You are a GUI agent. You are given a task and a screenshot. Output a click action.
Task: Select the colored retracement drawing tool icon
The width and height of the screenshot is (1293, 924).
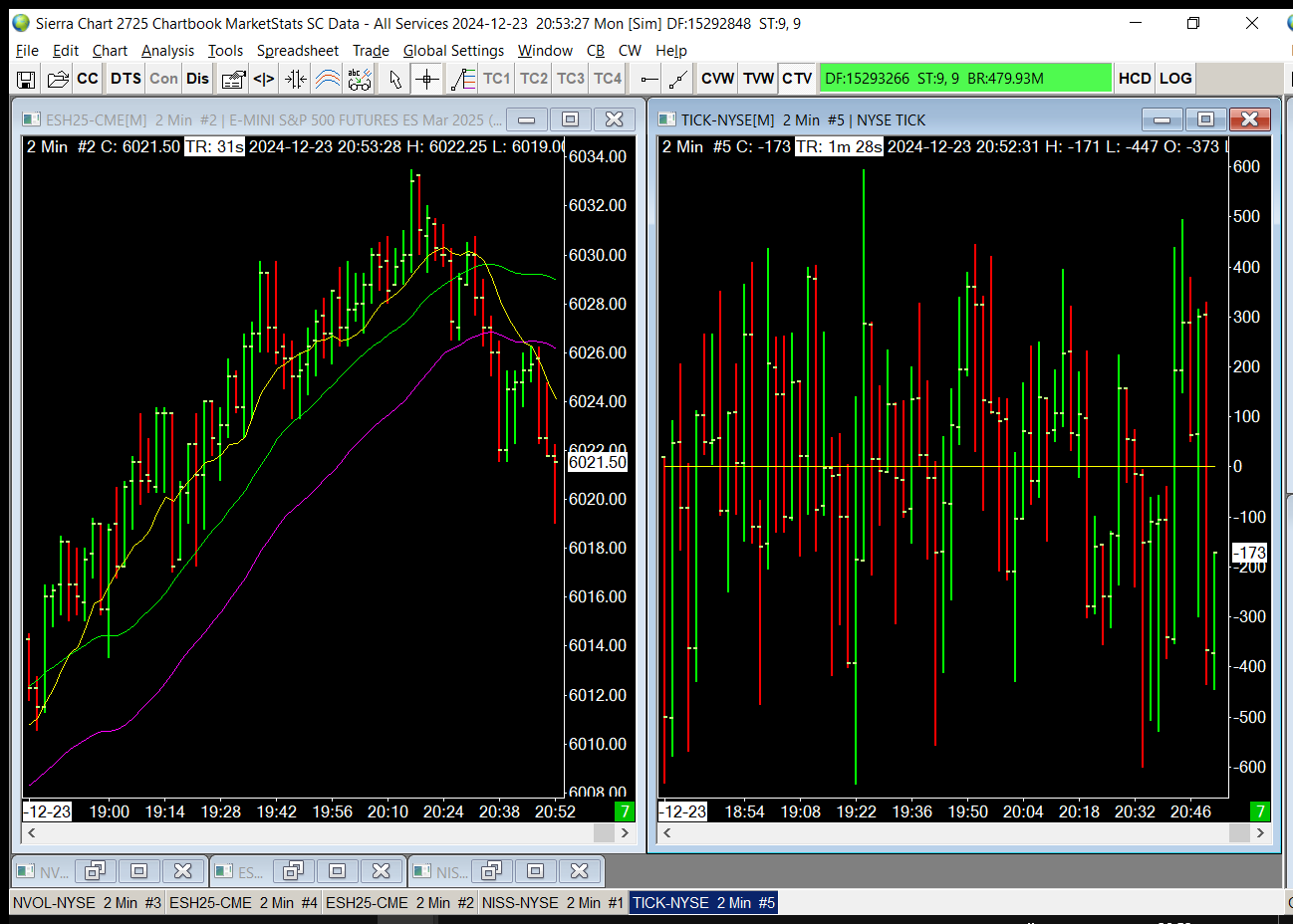463,79
